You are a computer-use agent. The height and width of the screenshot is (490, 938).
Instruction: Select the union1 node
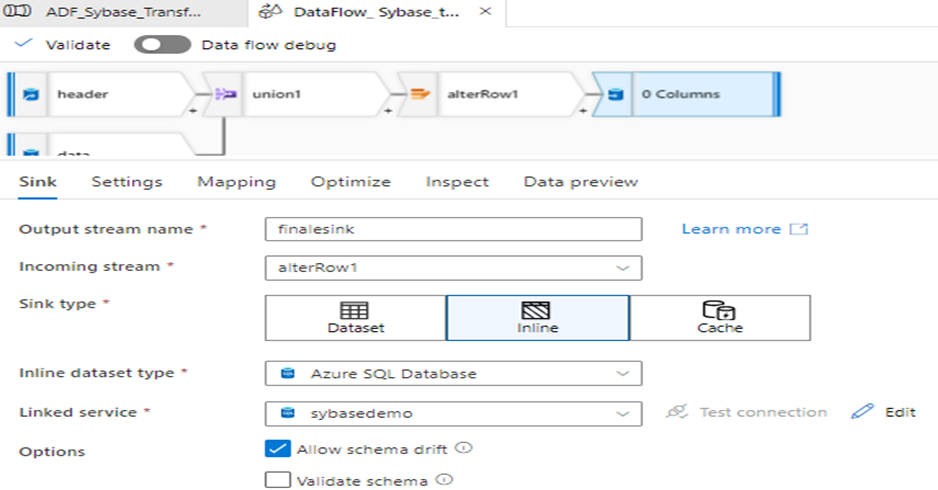[296, 94]
